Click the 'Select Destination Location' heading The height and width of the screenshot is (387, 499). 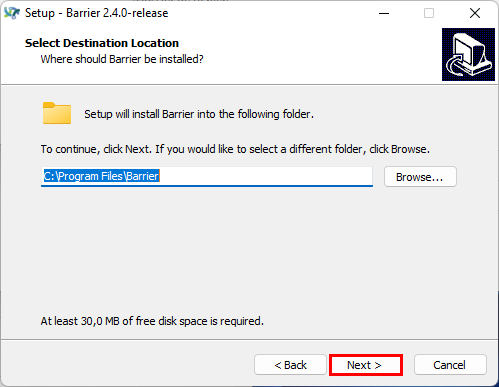pos(102,43)
